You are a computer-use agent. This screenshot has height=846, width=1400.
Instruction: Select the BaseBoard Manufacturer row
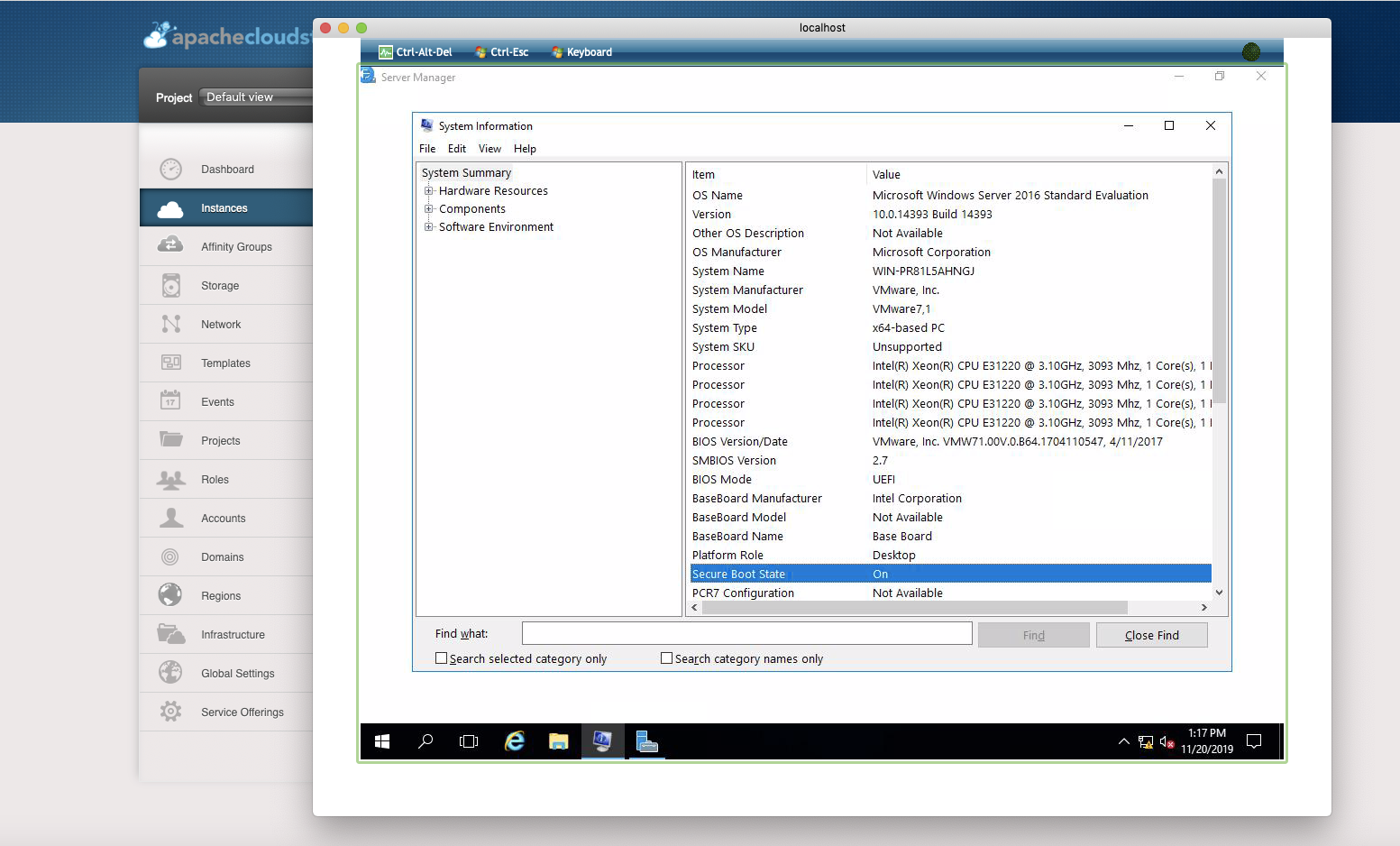point(949,498)
